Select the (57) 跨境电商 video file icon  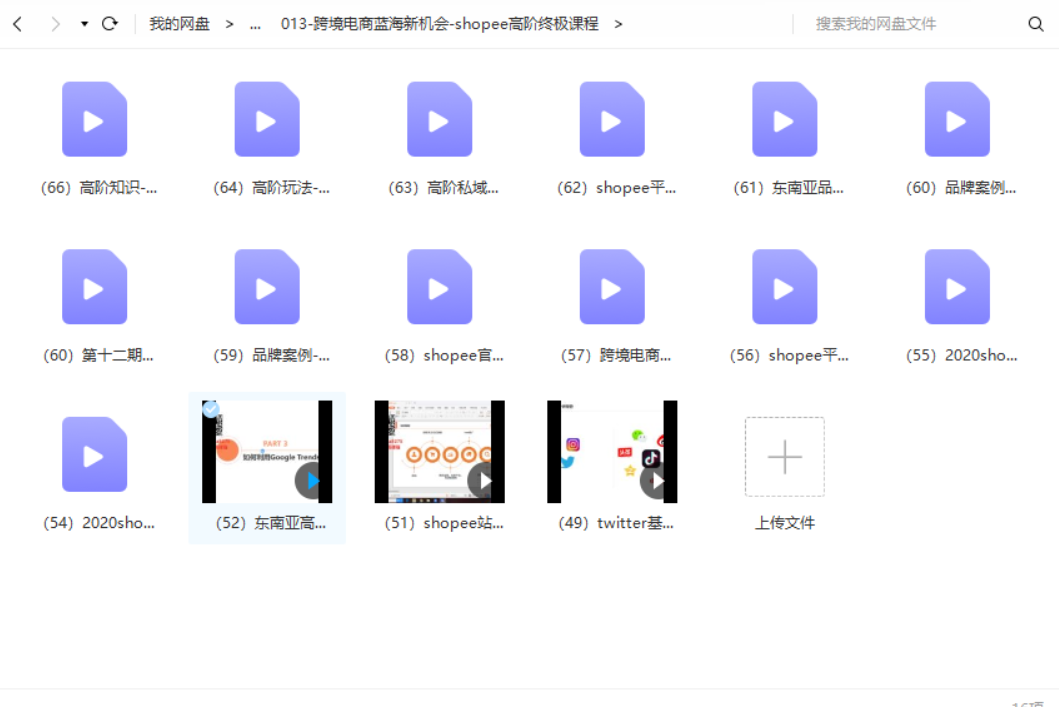click(612, 287)
